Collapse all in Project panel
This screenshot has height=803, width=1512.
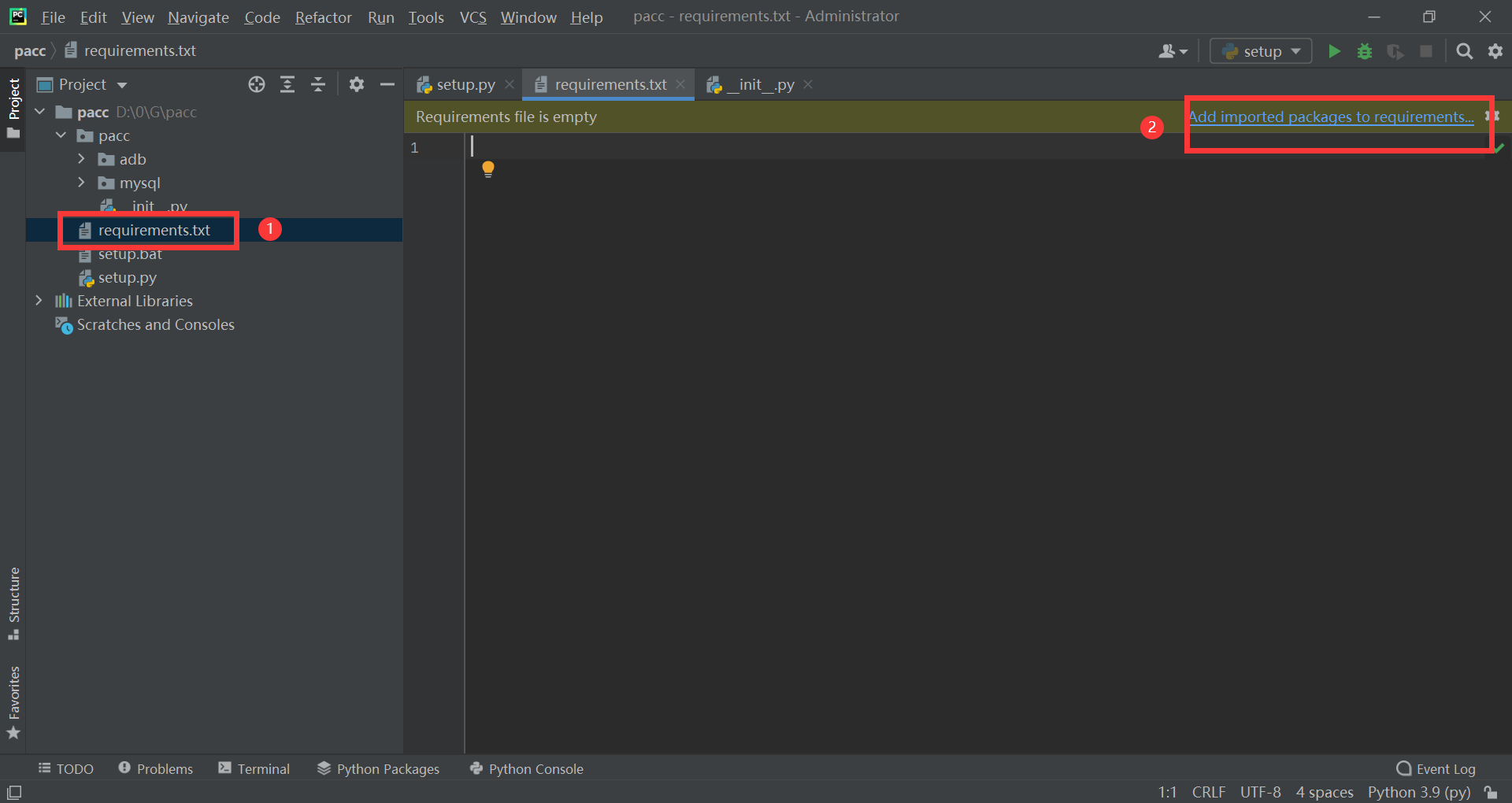pyautogui.click(x=318, y=84)
